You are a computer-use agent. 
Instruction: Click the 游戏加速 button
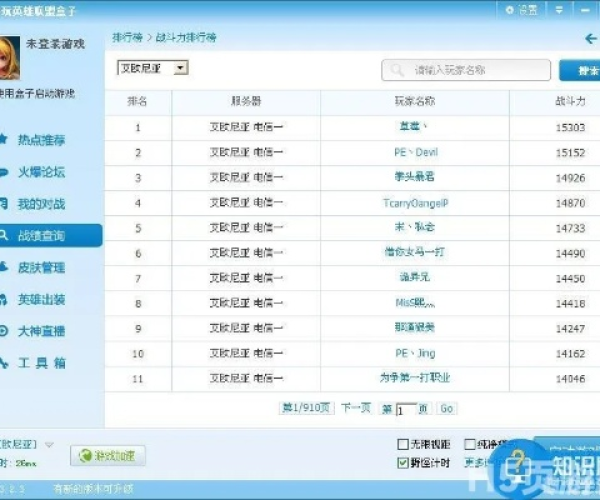[108, 456]
